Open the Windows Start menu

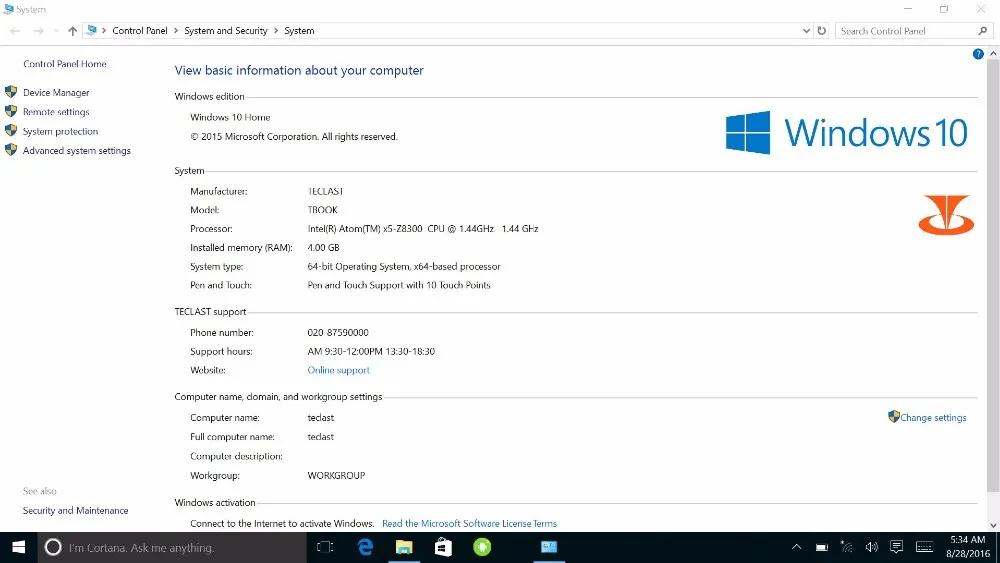coord(18,548)
